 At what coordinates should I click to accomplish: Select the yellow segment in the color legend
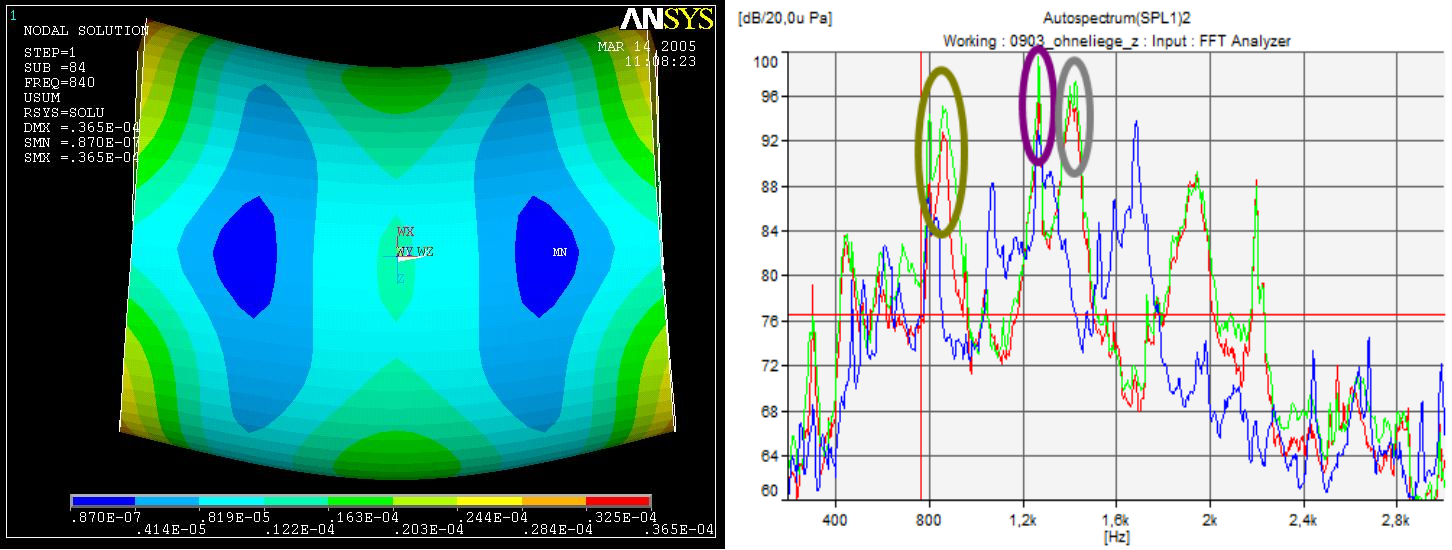pos(489,501)
